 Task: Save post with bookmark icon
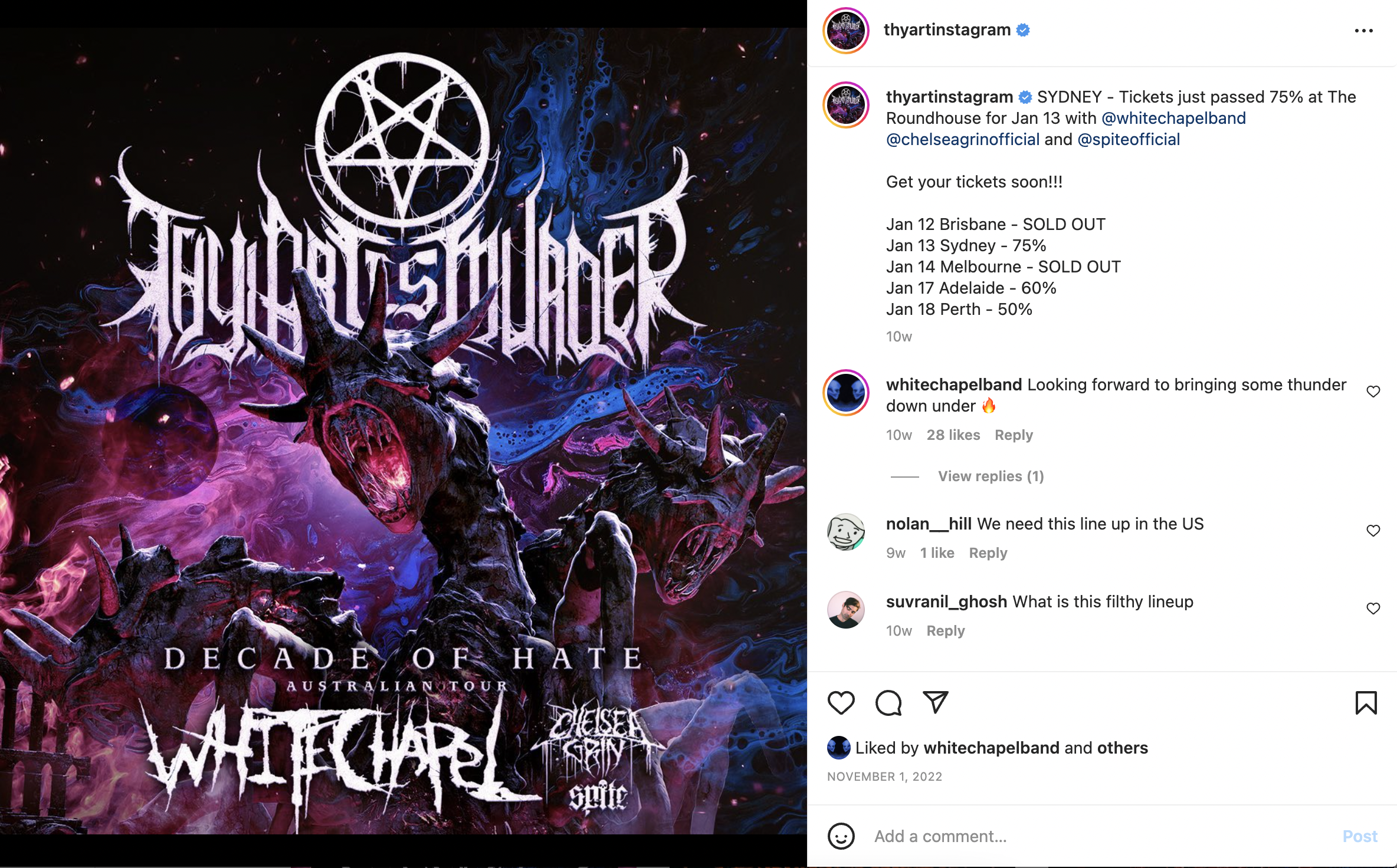pyautogui.click(x=1366, y=703)
